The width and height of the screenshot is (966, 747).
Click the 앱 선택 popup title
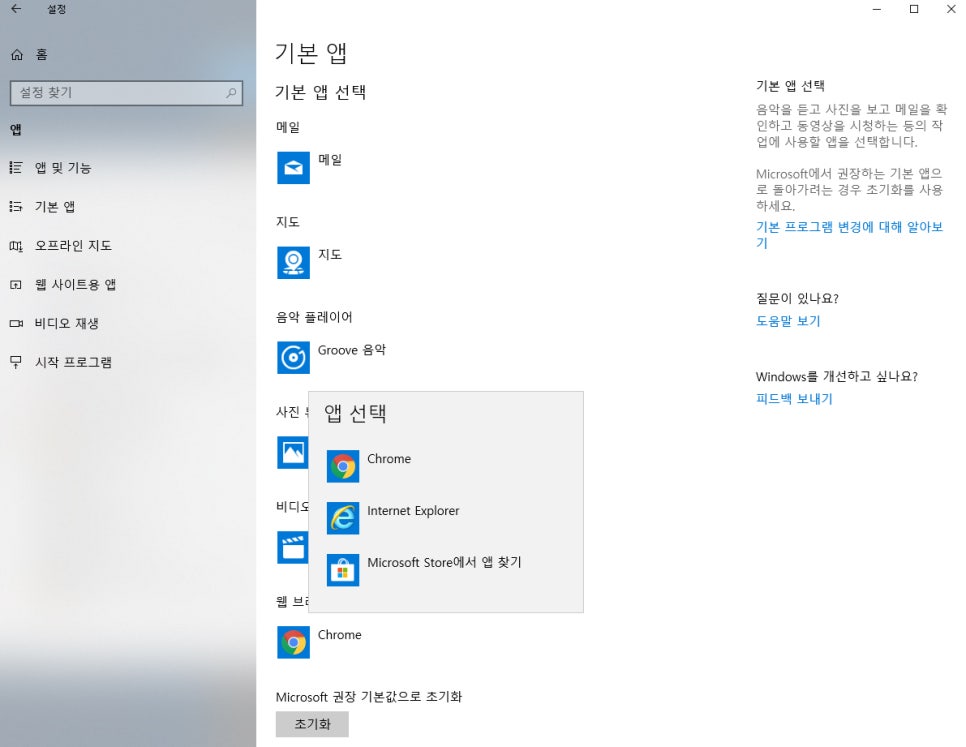355,413
